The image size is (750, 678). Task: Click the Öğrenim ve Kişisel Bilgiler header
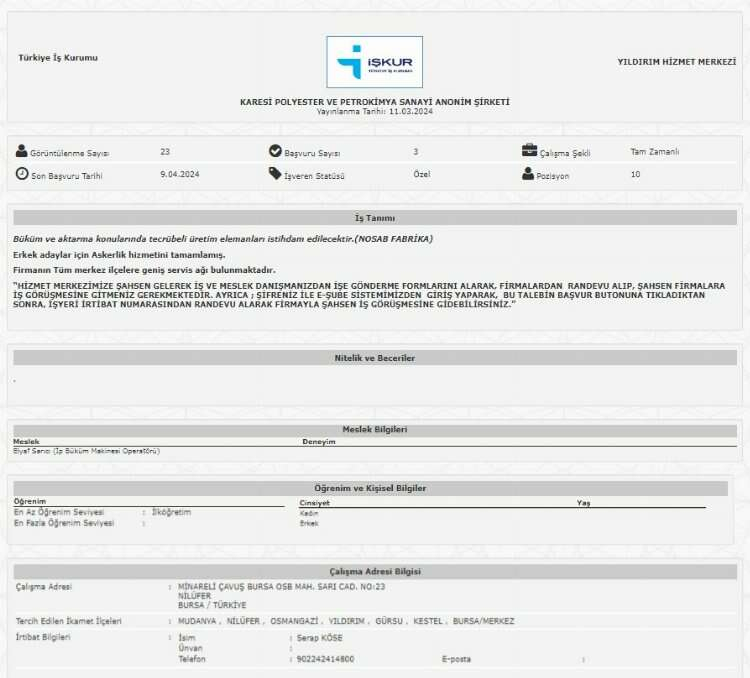(374, 488)
